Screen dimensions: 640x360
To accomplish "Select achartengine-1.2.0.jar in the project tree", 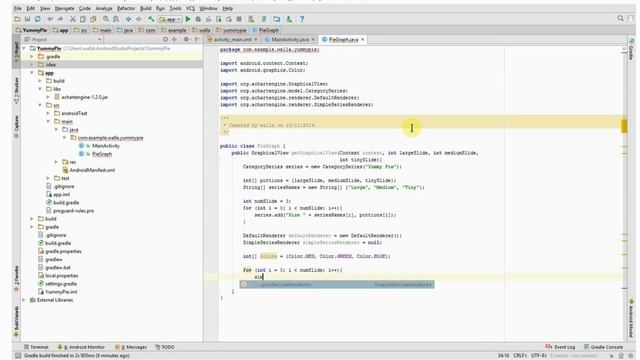I will (84, 97).
